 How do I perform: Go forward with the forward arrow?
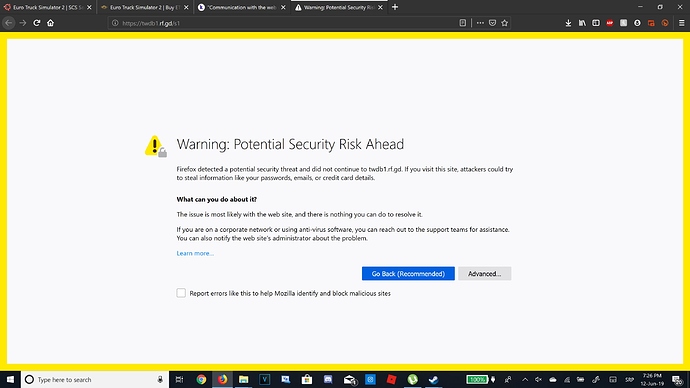point(23,23)
